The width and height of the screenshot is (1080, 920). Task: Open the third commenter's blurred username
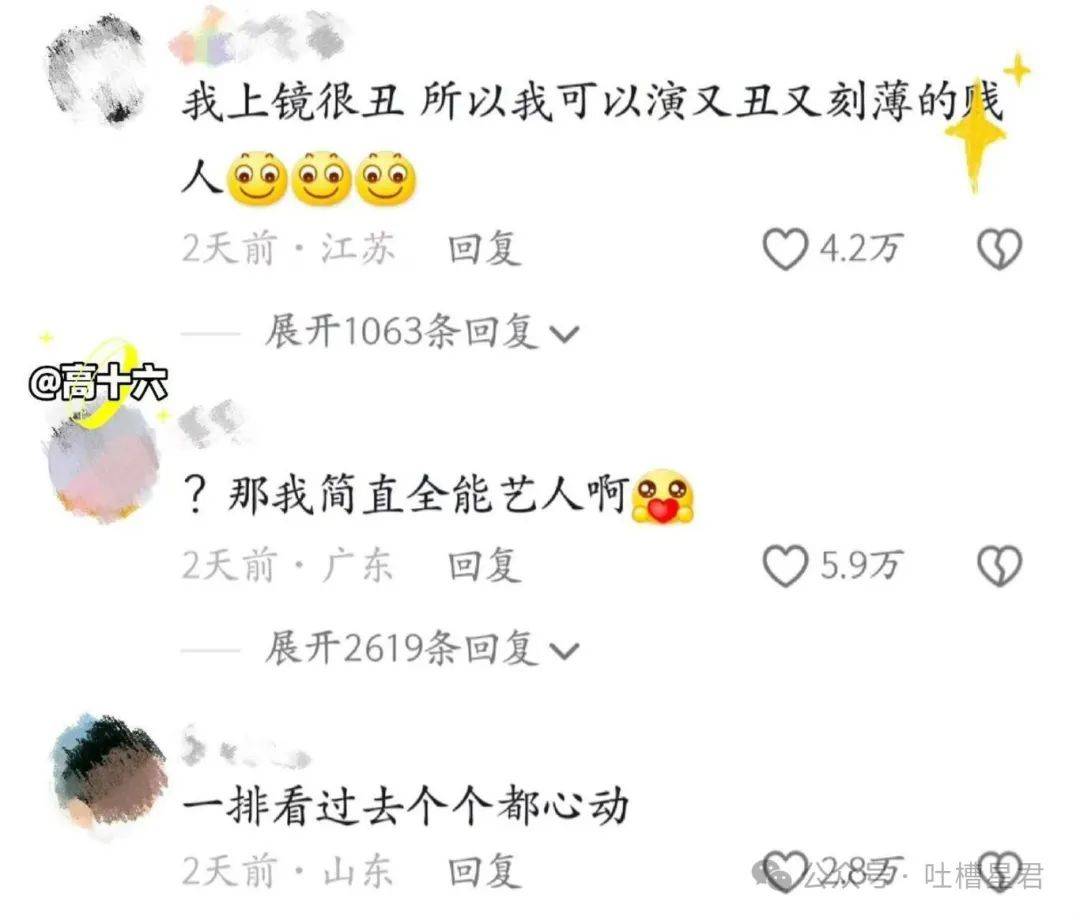point(247,747)
